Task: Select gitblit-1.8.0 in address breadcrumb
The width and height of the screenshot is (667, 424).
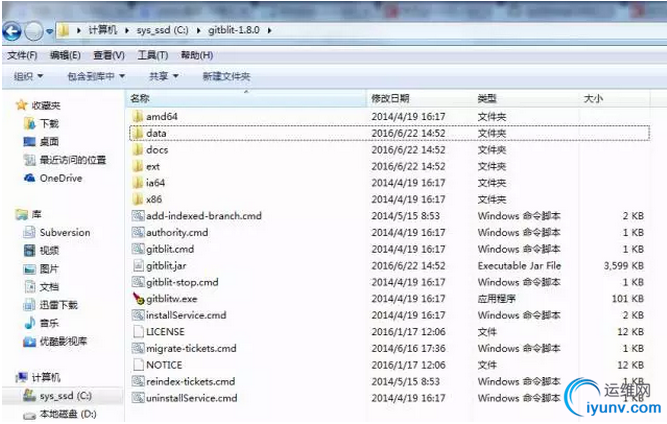Action: (x=234, y=30)
